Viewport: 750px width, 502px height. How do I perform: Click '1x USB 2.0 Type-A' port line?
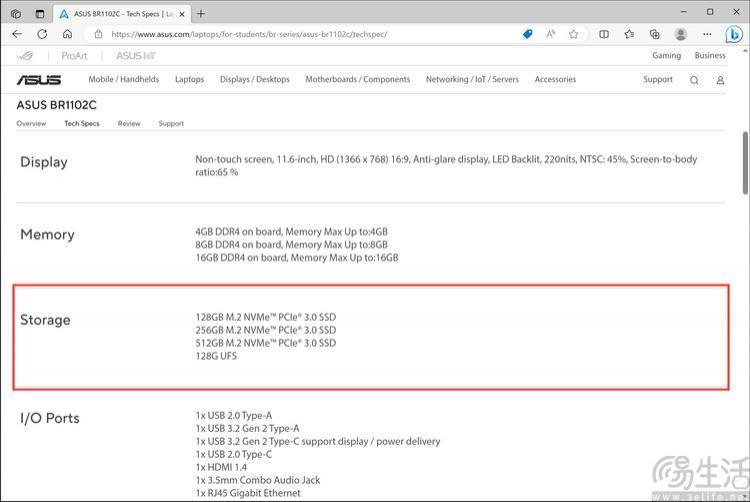click(x=233, y=415)
